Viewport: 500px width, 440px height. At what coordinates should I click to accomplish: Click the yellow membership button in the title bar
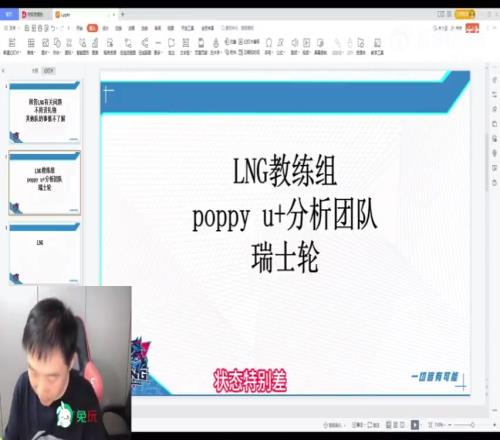(x=465, y=14)
